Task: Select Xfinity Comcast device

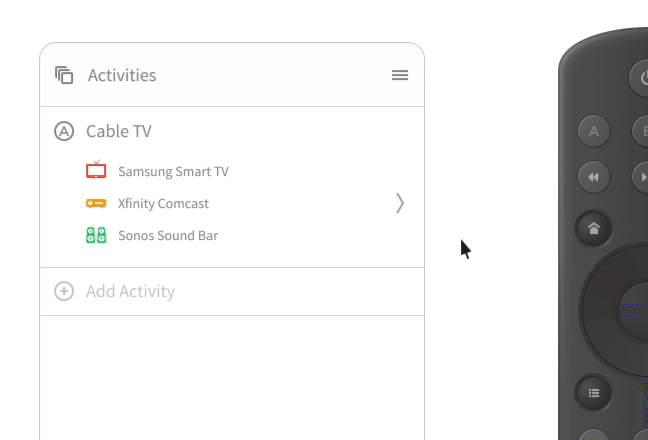Action: 163,203
